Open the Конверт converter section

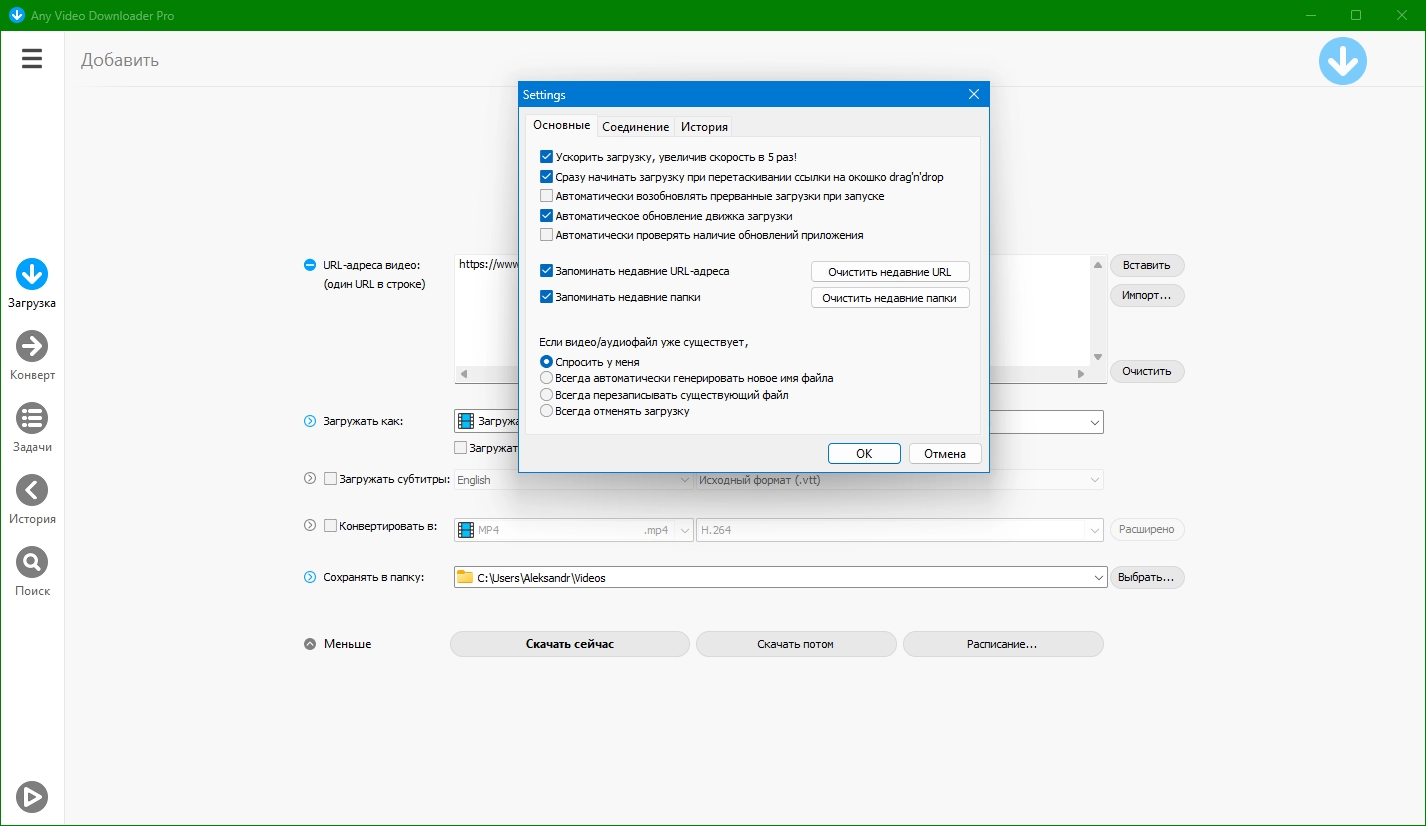pyautogui.click(x=32, y=356)
